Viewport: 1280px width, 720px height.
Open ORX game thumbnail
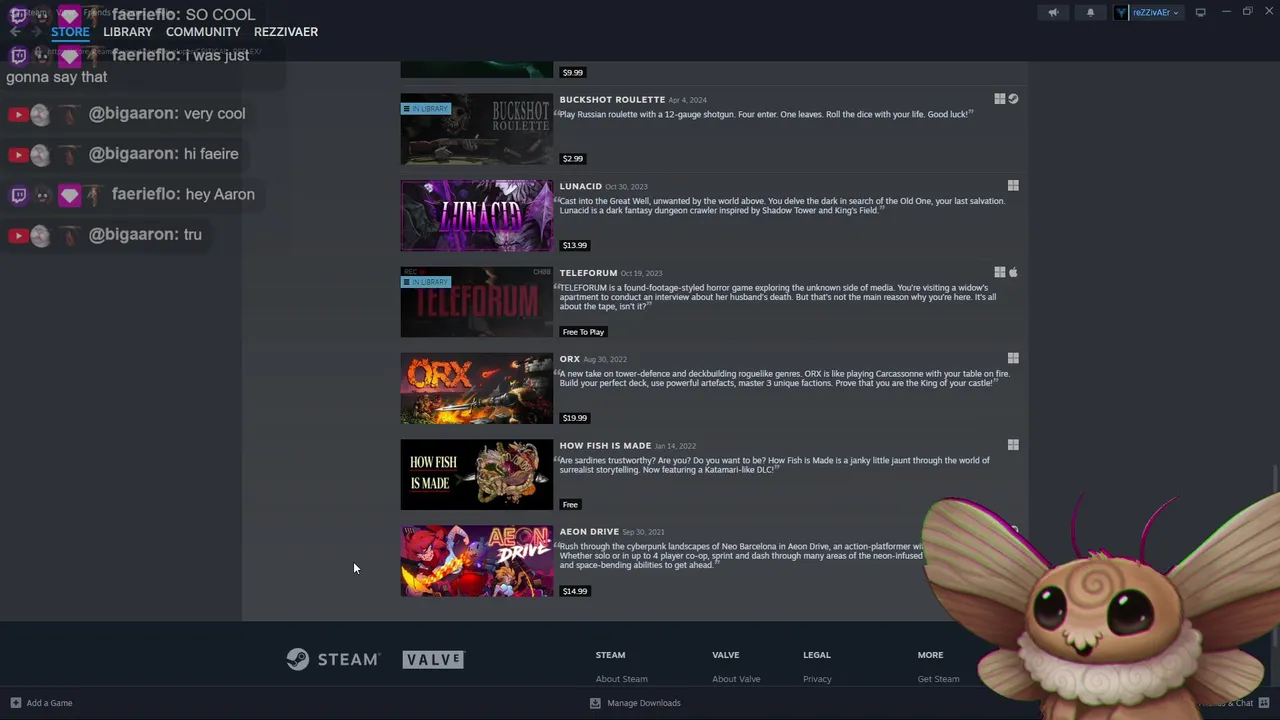click(476, 389)
